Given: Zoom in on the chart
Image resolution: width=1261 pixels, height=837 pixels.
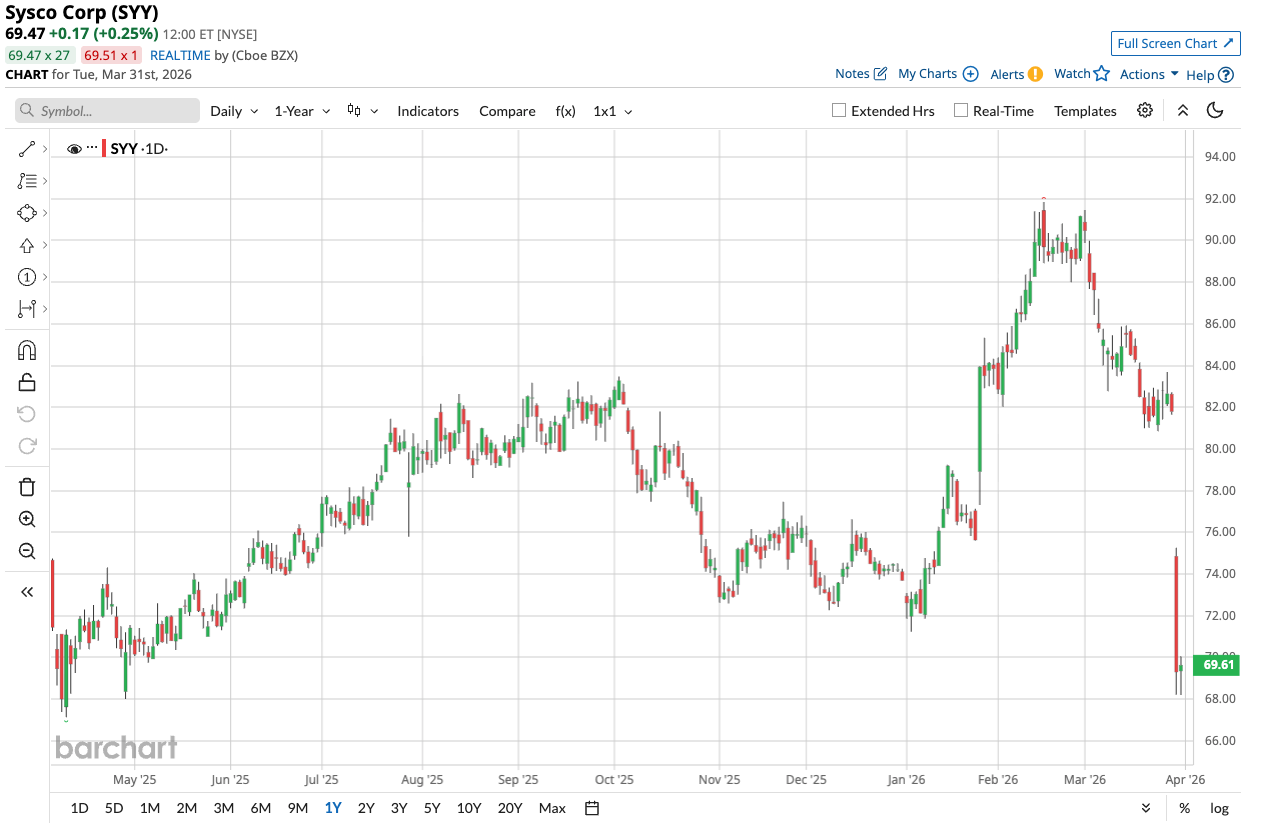Looking at the screenshot, I should (27, 519).
